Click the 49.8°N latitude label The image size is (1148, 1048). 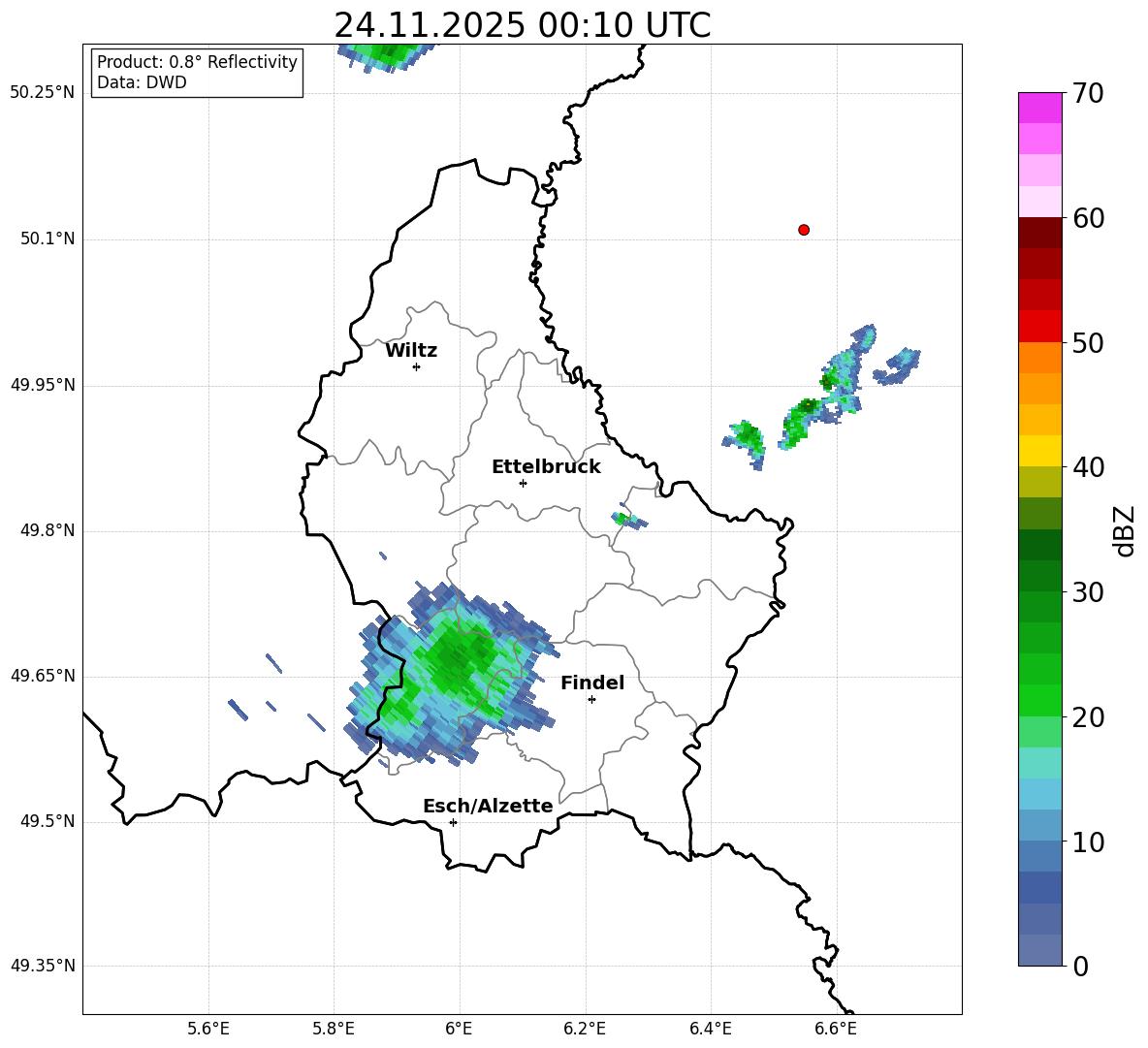point(48,530)
